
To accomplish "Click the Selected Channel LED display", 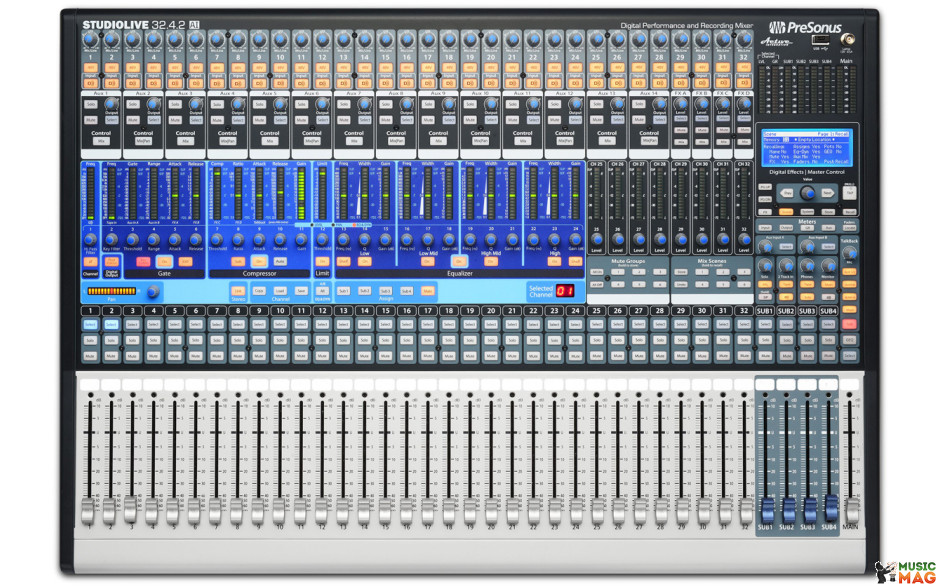I will 565,291.
